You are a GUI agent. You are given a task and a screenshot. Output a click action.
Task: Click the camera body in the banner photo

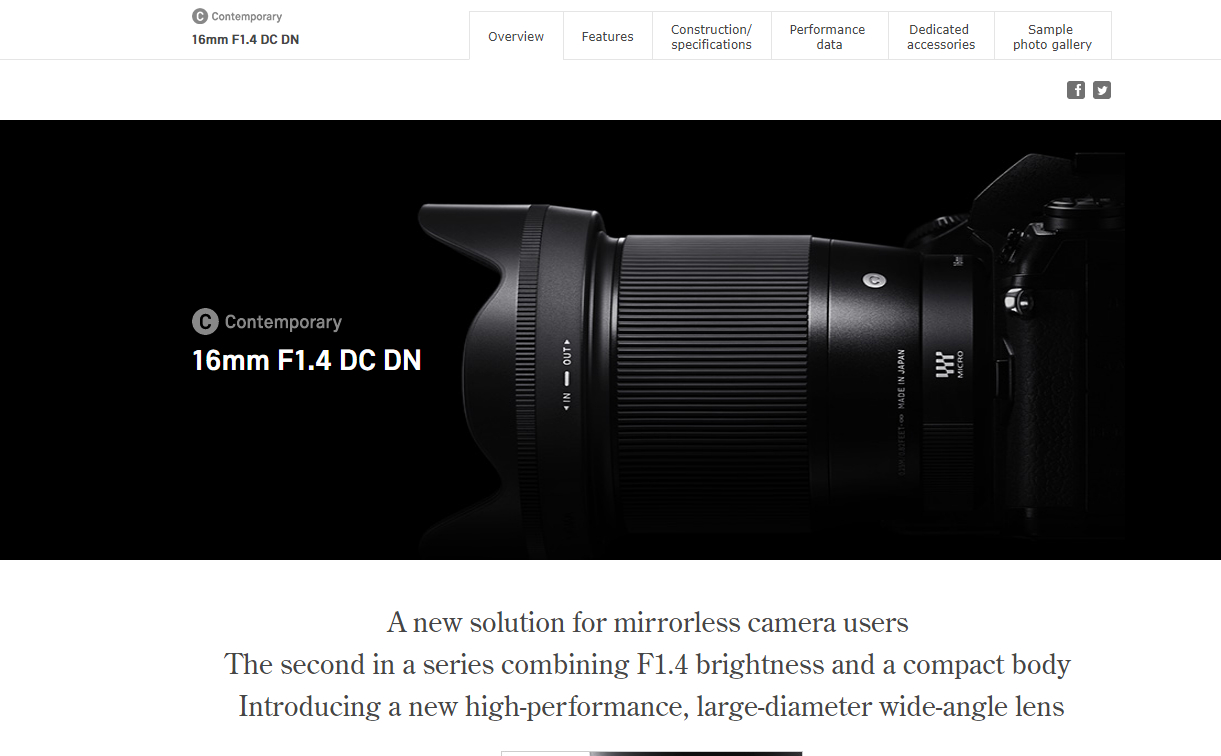click(x=1050, y=340)
